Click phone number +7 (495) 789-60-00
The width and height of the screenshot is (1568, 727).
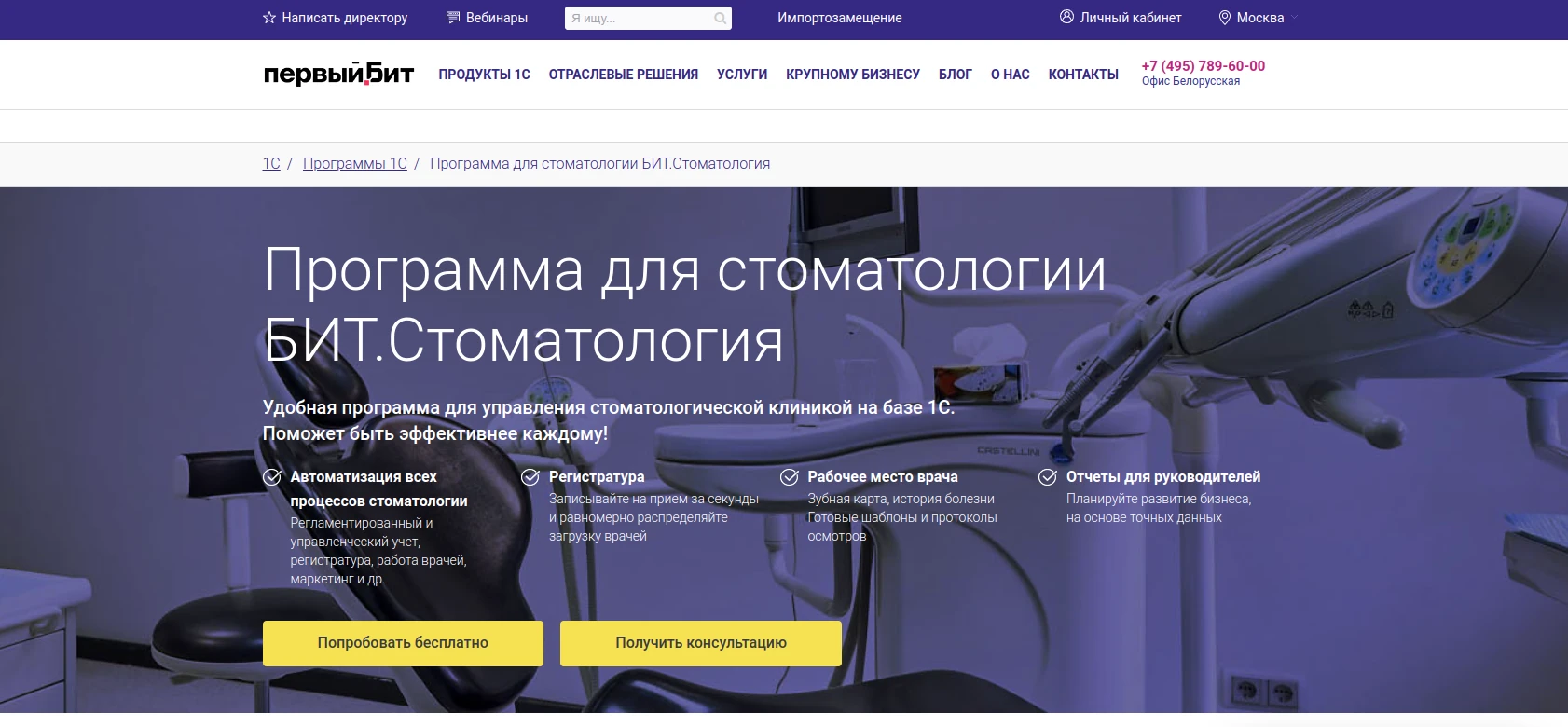tap(1204, 66)
